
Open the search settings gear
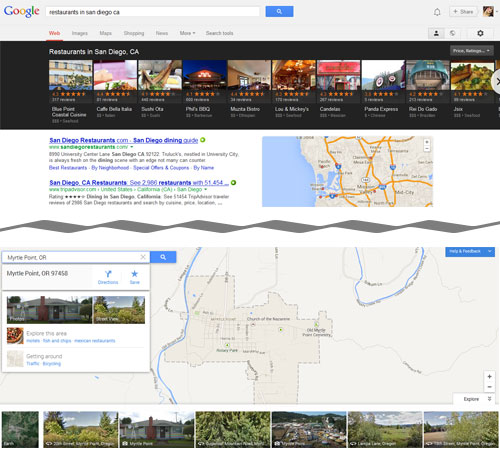(480, 33)
